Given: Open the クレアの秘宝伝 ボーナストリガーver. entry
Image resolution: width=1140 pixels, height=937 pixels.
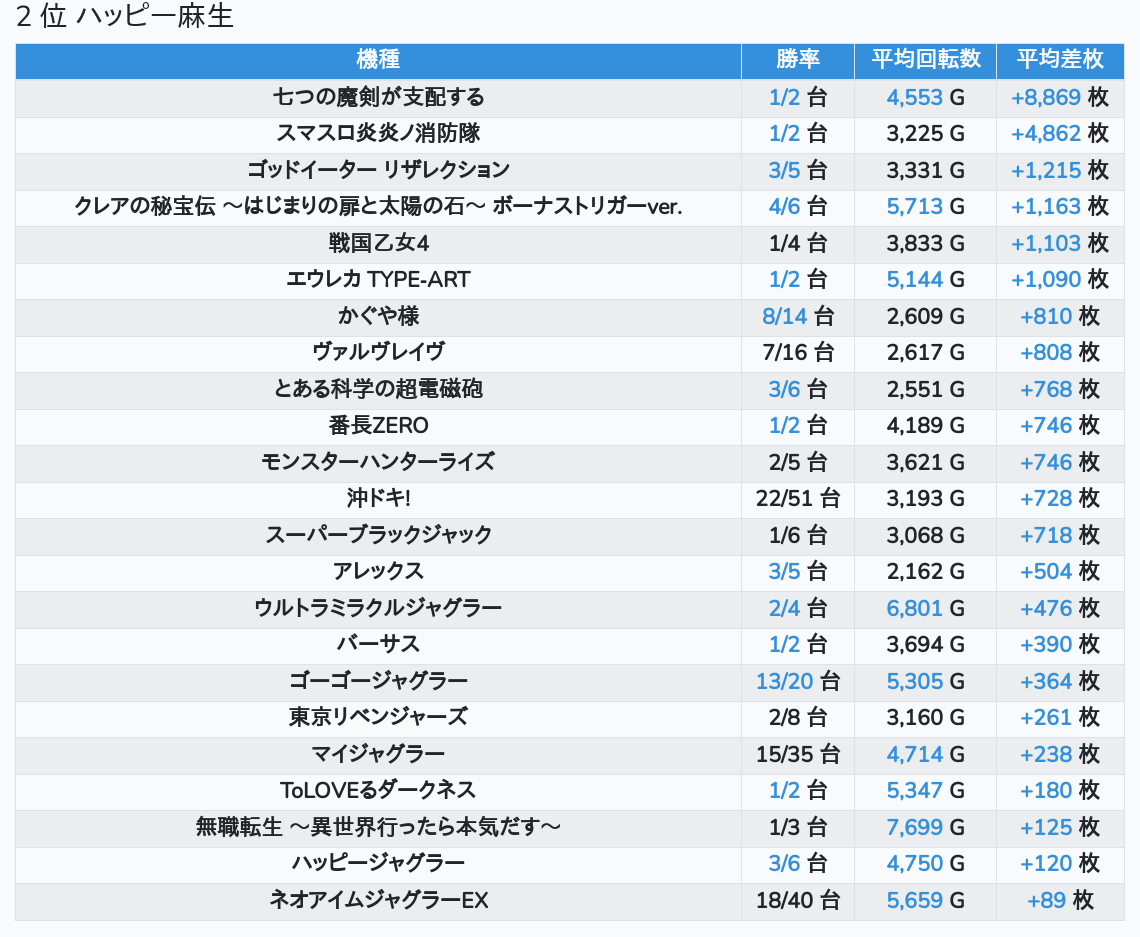Looking at the screenshot, I should pos(378,206).
